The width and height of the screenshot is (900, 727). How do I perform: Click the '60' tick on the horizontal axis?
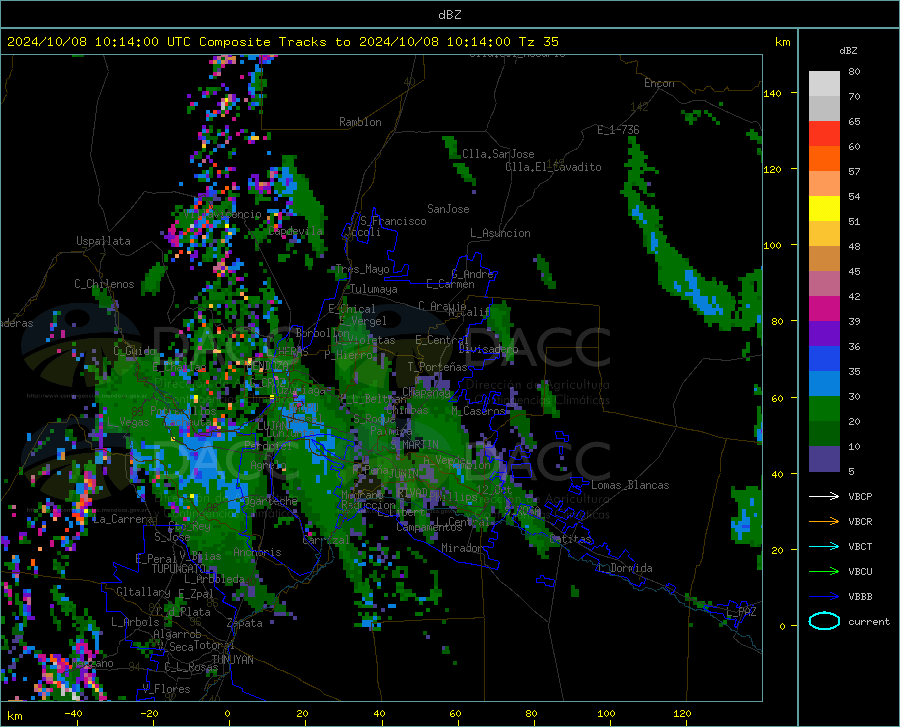point(455,714)
